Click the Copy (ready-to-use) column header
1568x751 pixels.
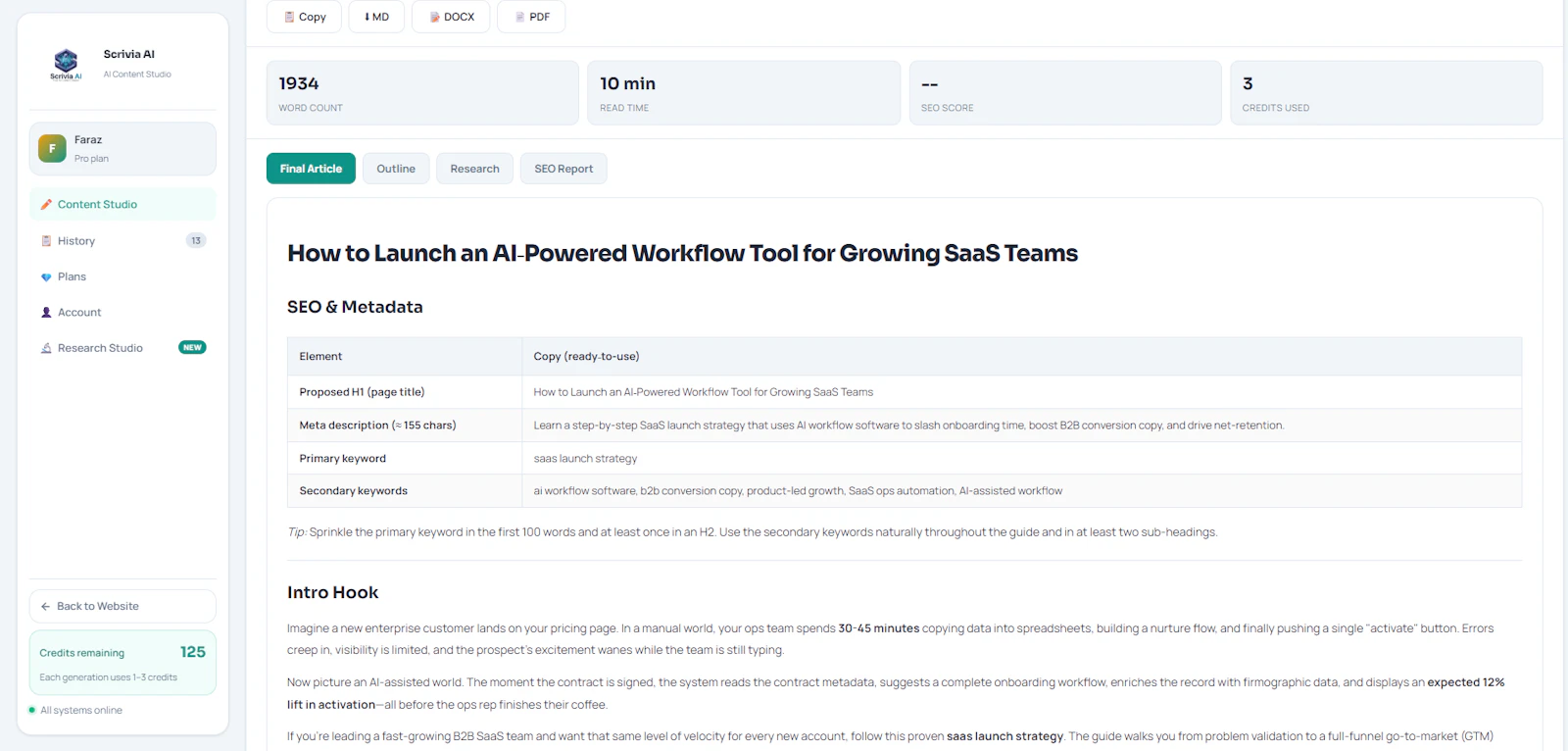pos(1022,357)
